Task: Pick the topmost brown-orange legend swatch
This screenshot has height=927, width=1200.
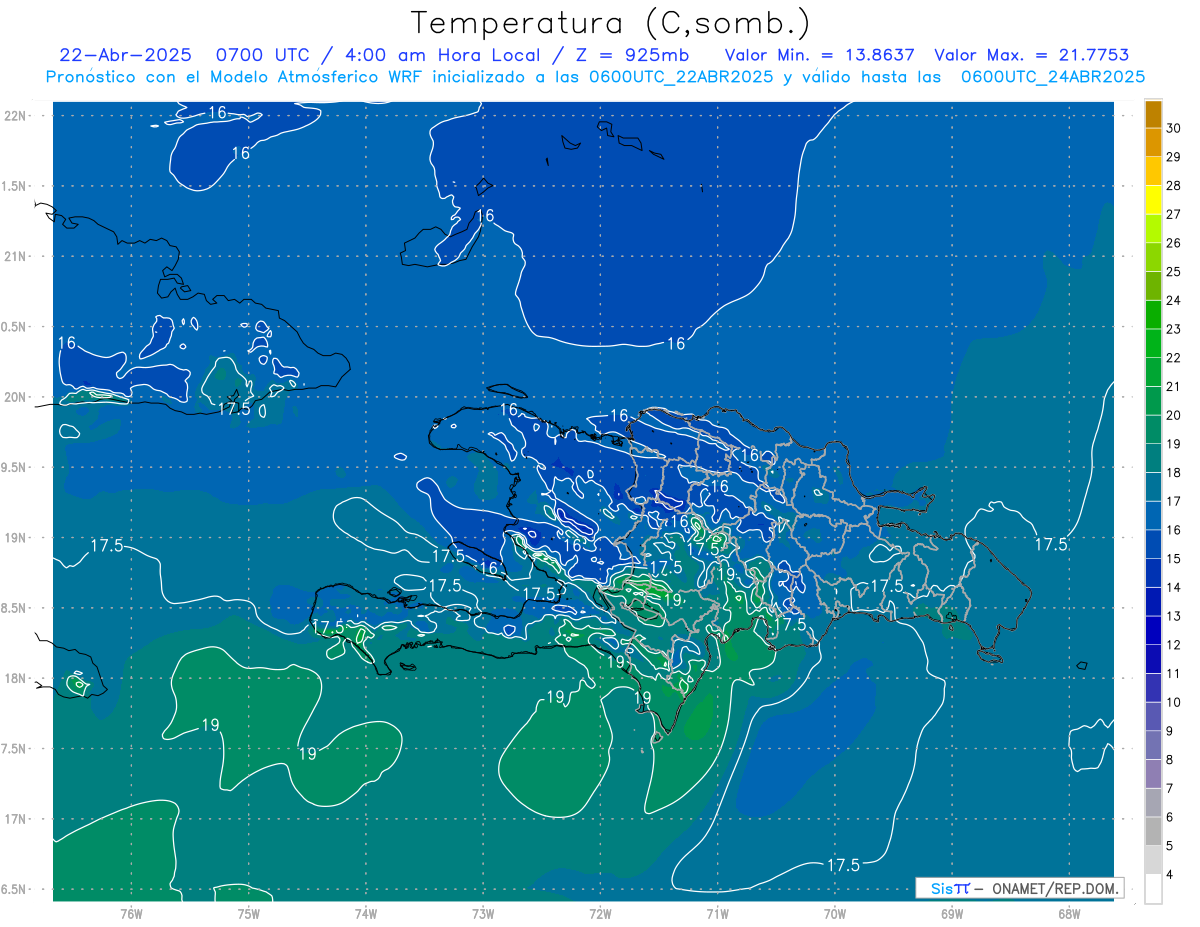Action: (1153, 114)
